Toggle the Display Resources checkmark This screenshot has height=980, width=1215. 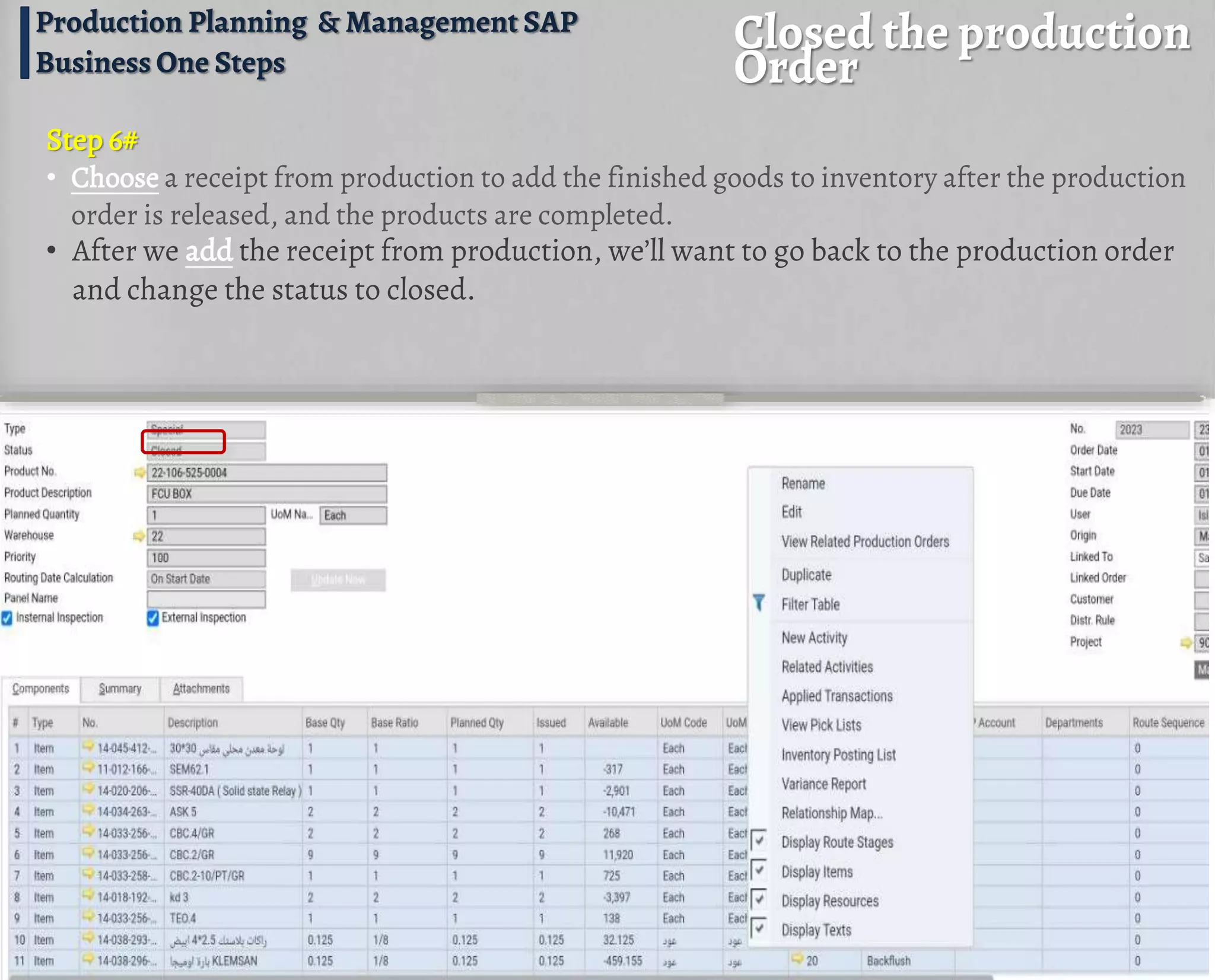[x=759, y=899]
